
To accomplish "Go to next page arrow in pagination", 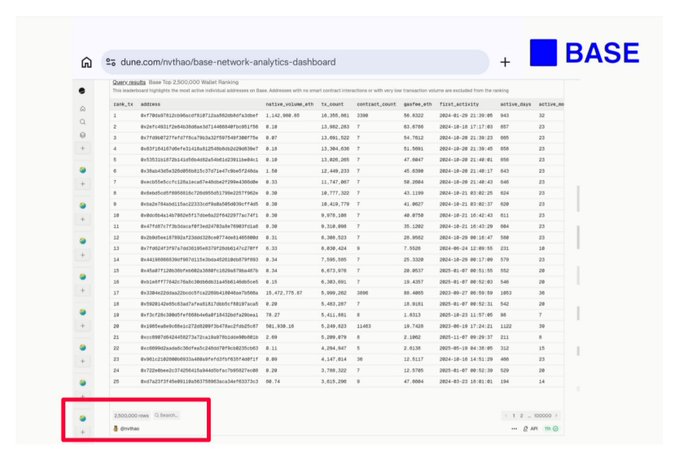I will point(556,415).
